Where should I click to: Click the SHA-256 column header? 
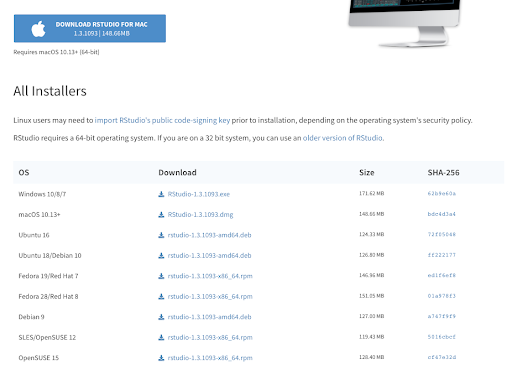(x=443, y=173)
